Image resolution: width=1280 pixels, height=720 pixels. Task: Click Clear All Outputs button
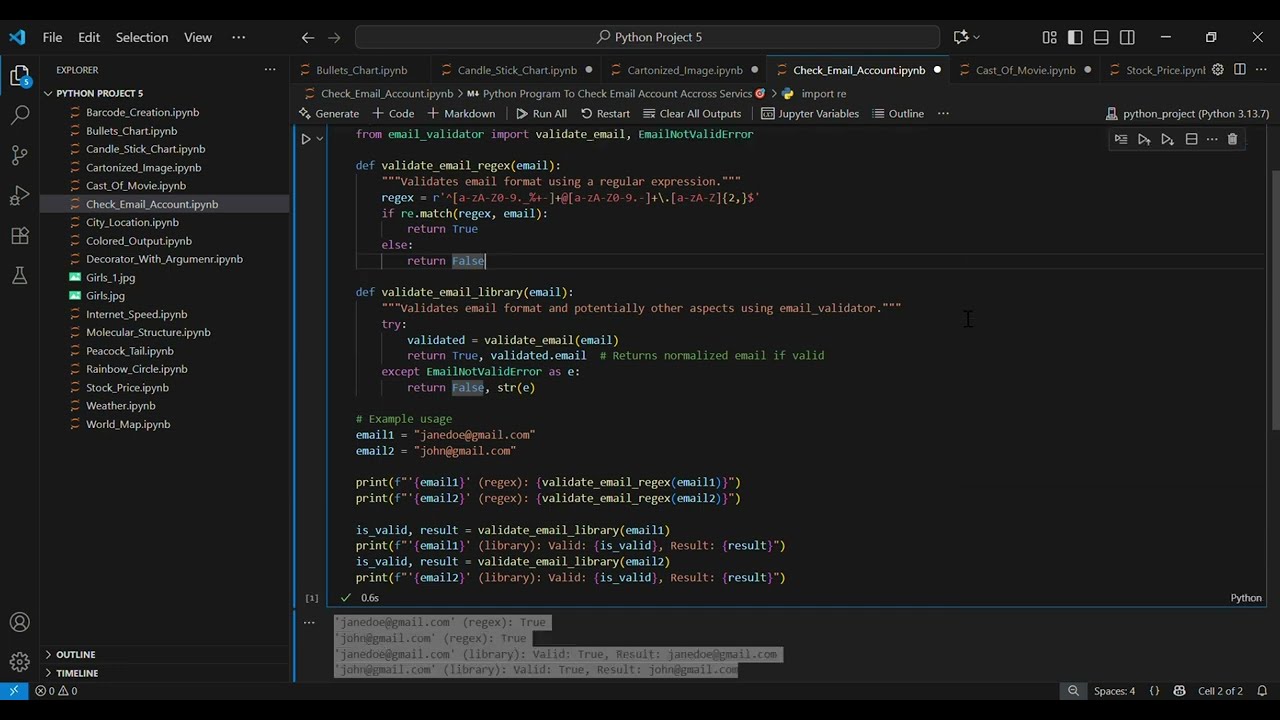click(x=691, y=114)
